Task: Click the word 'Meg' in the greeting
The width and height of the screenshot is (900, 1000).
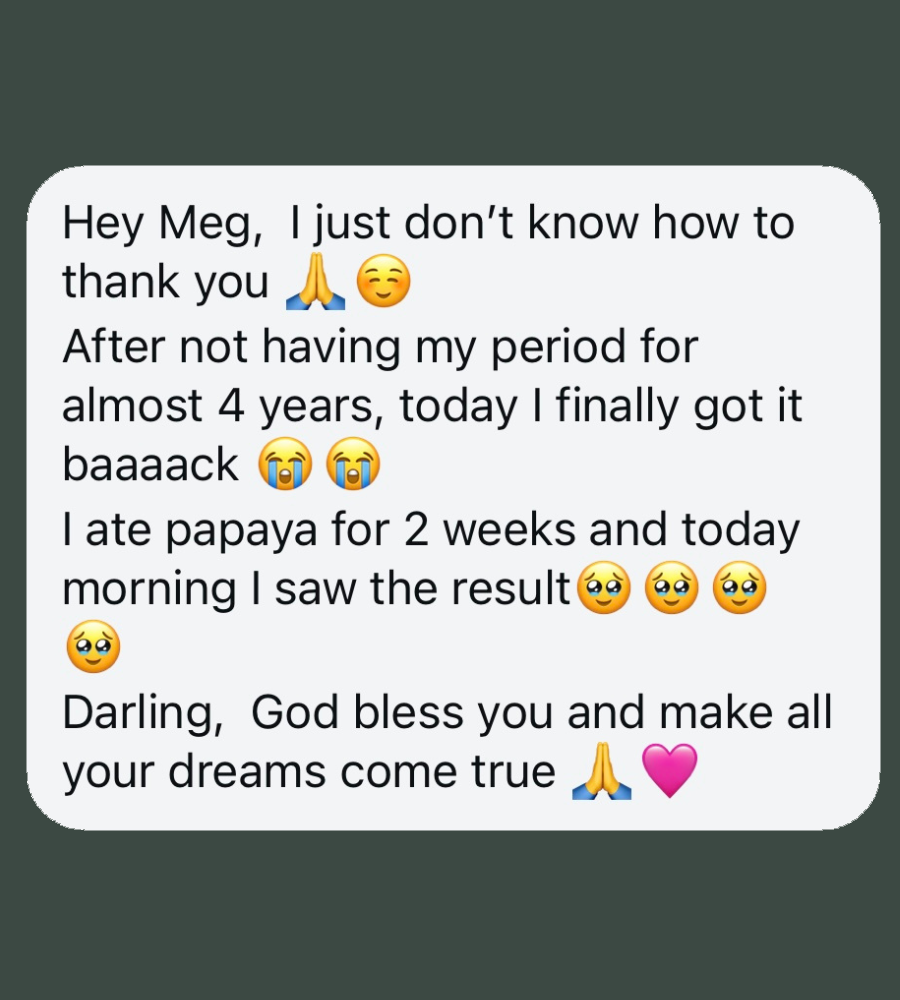Action: pos(205,224)
